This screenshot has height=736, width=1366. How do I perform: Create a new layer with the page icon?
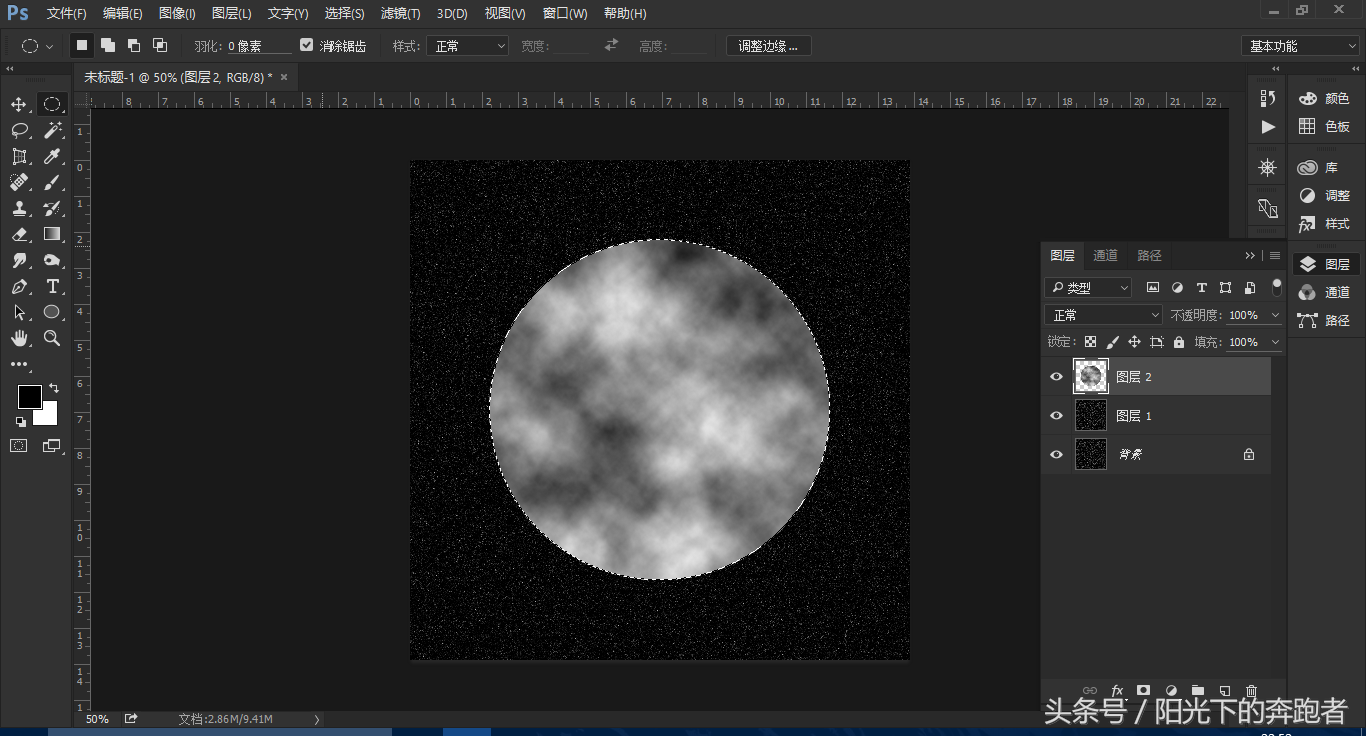click(x=1224, y=691)
